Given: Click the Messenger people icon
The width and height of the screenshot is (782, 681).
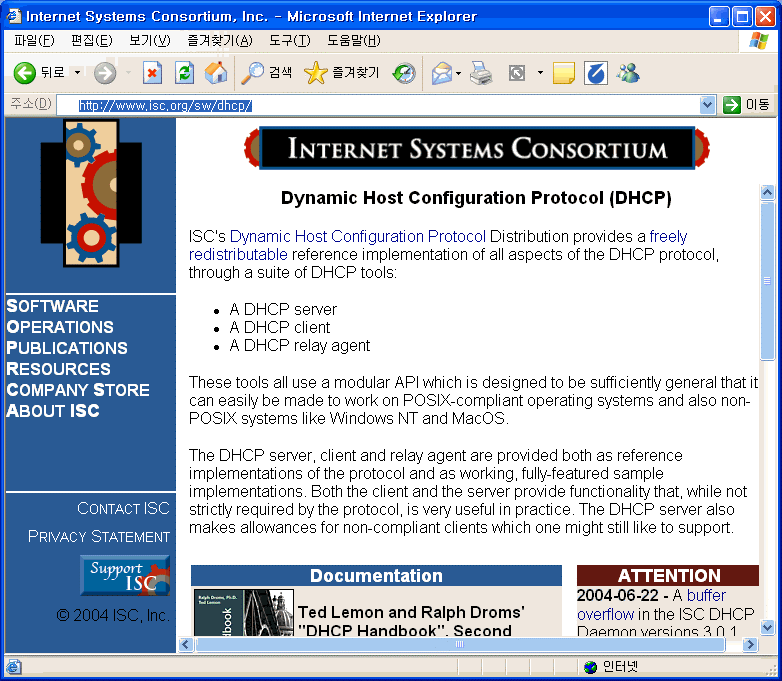Looking at the screenshot, I should (628, 73).
